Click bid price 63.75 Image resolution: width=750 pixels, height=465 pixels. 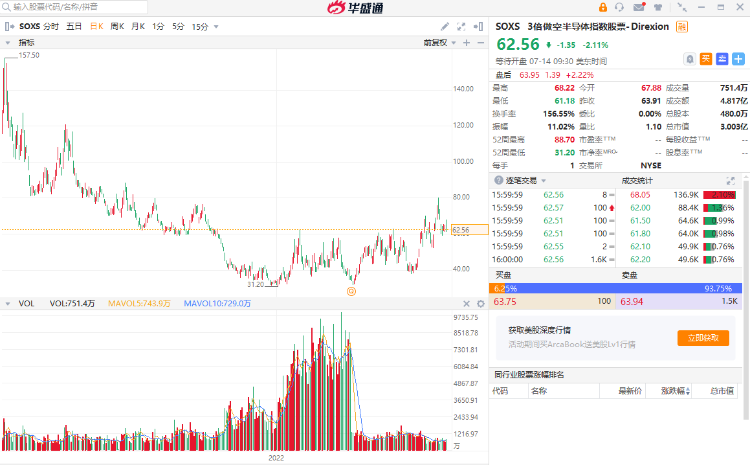click(505, 301)
